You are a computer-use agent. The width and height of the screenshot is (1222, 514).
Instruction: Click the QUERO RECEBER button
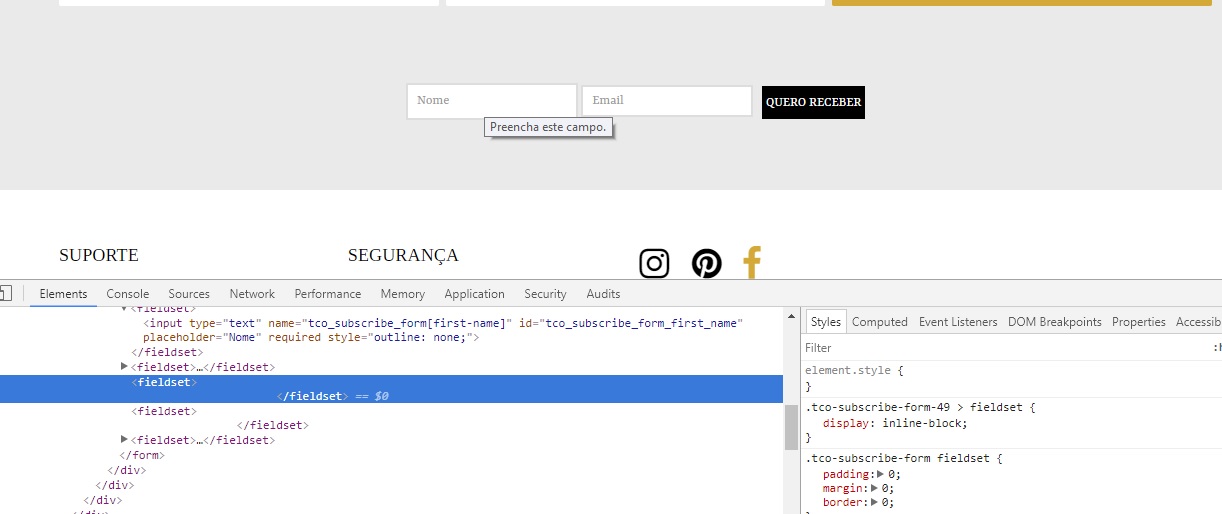[x=813, y=102]
